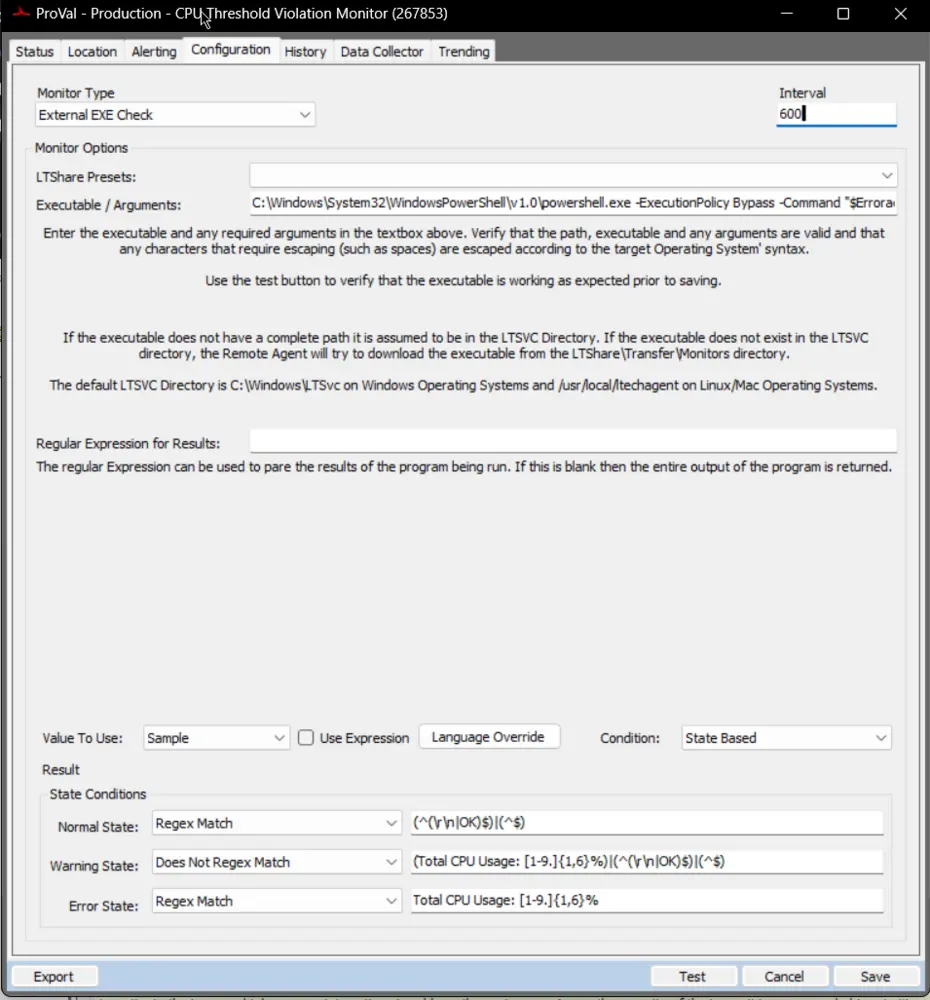The image size is (930, 1000).
Task: Click the Warning State regex value field
Action: click(x=647, y=862)
